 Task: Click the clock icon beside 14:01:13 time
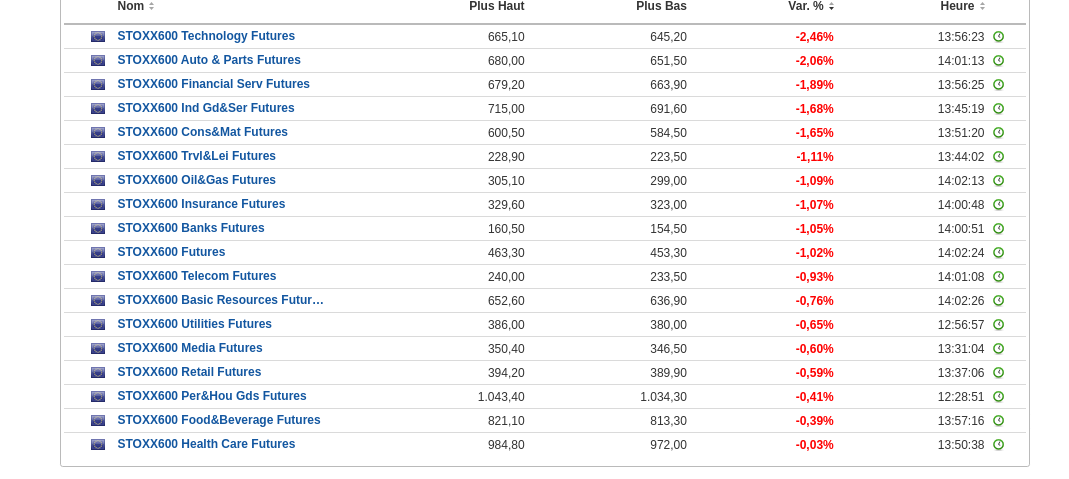[998, 61]
